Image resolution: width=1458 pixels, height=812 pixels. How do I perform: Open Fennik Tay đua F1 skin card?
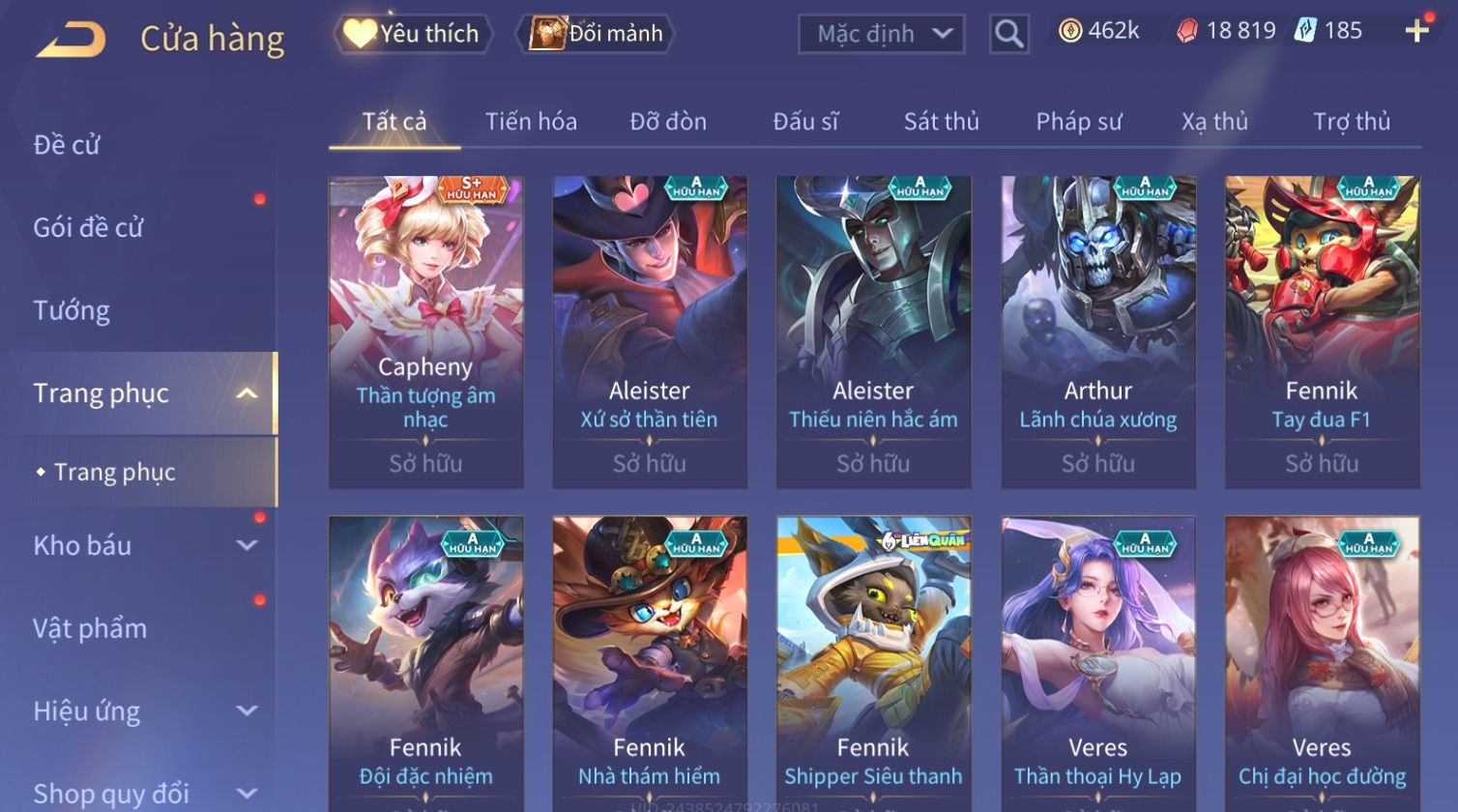[1322, 332]
